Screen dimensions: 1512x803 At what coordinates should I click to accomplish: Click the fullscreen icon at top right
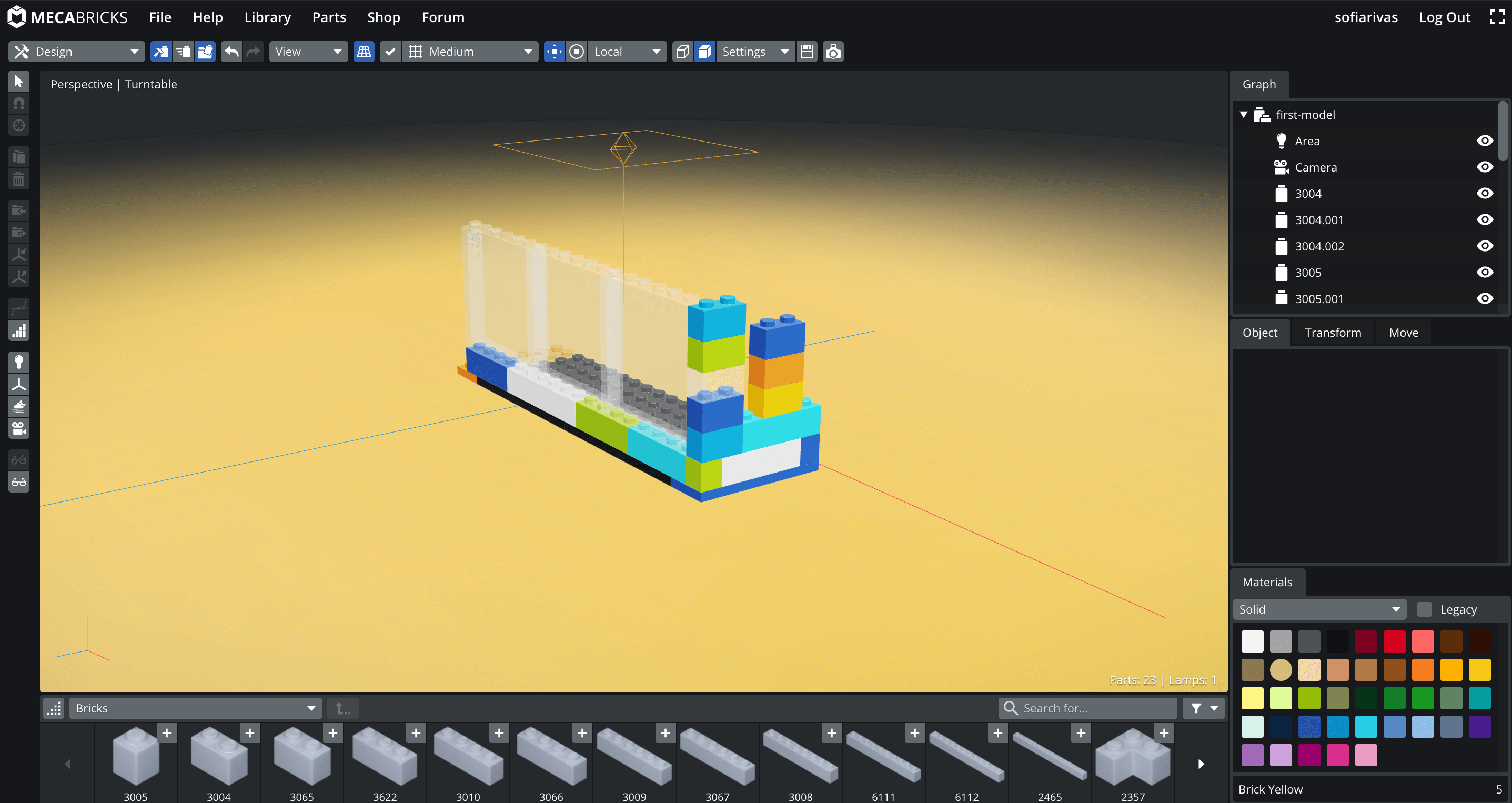1497,17
